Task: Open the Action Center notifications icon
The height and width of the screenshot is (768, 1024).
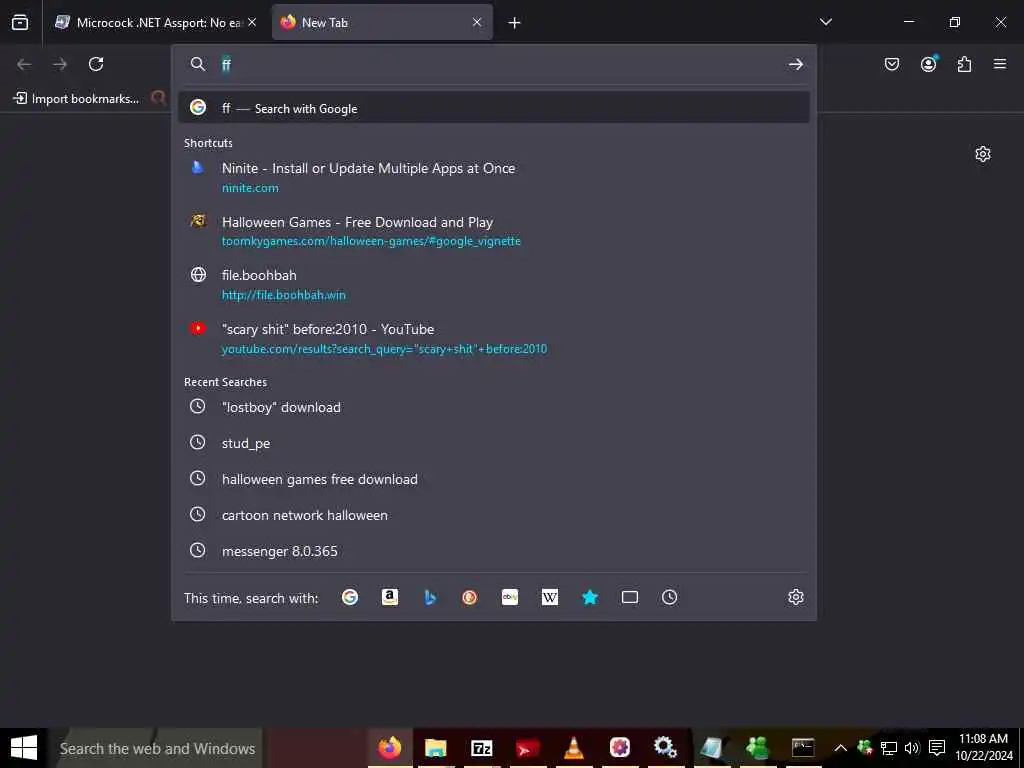Action: [x=936, y=748]
